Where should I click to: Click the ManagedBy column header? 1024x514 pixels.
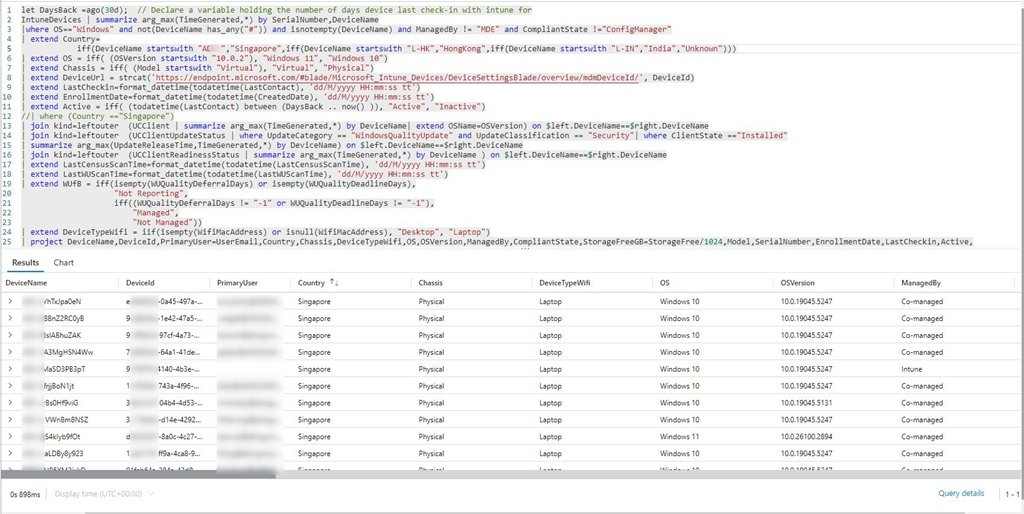[920, 283]
